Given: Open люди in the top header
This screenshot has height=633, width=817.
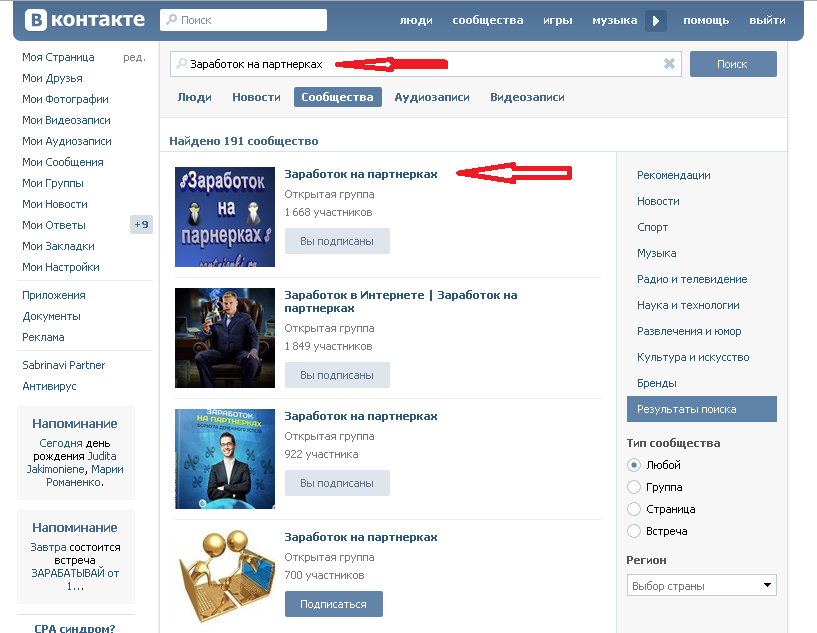Looking at the screenshot, I should pos(416,20).
